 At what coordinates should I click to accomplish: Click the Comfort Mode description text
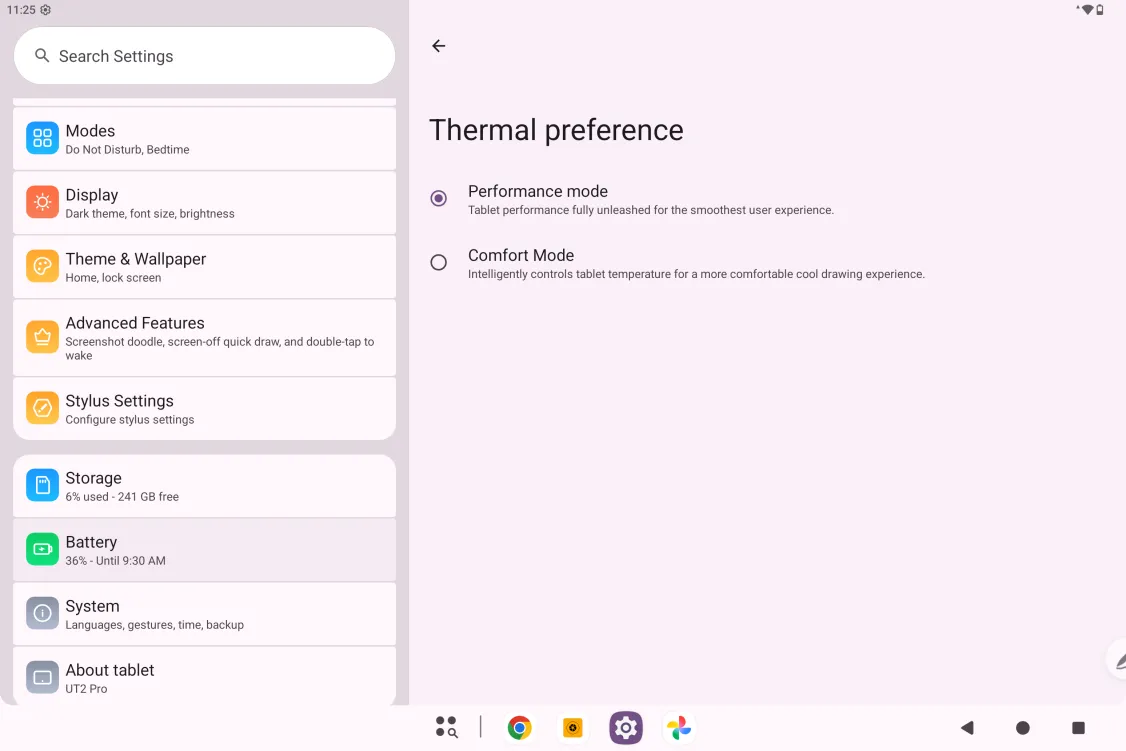tap(696, 274)
